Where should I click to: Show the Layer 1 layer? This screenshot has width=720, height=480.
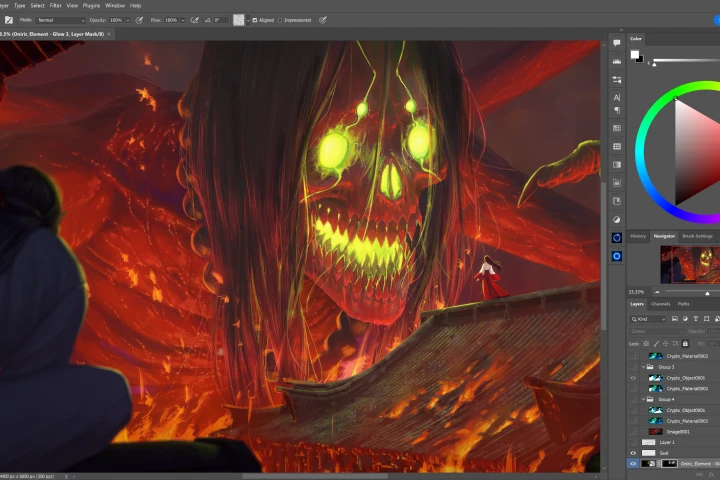[x=633, y=442]
